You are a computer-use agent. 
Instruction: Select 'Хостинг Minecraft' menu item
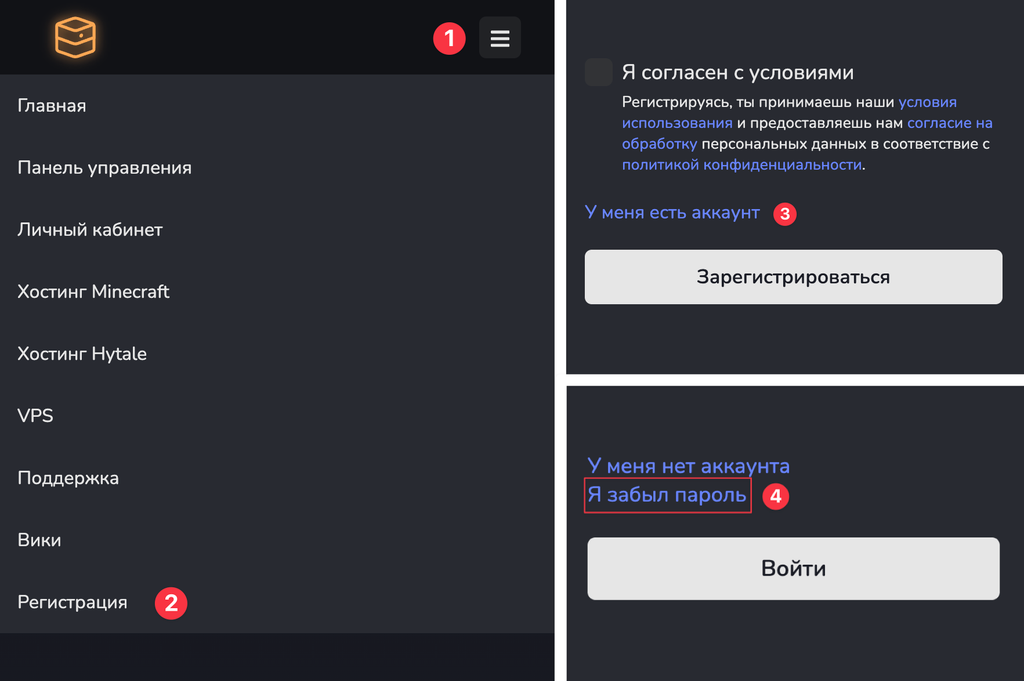tap(92, 291)
